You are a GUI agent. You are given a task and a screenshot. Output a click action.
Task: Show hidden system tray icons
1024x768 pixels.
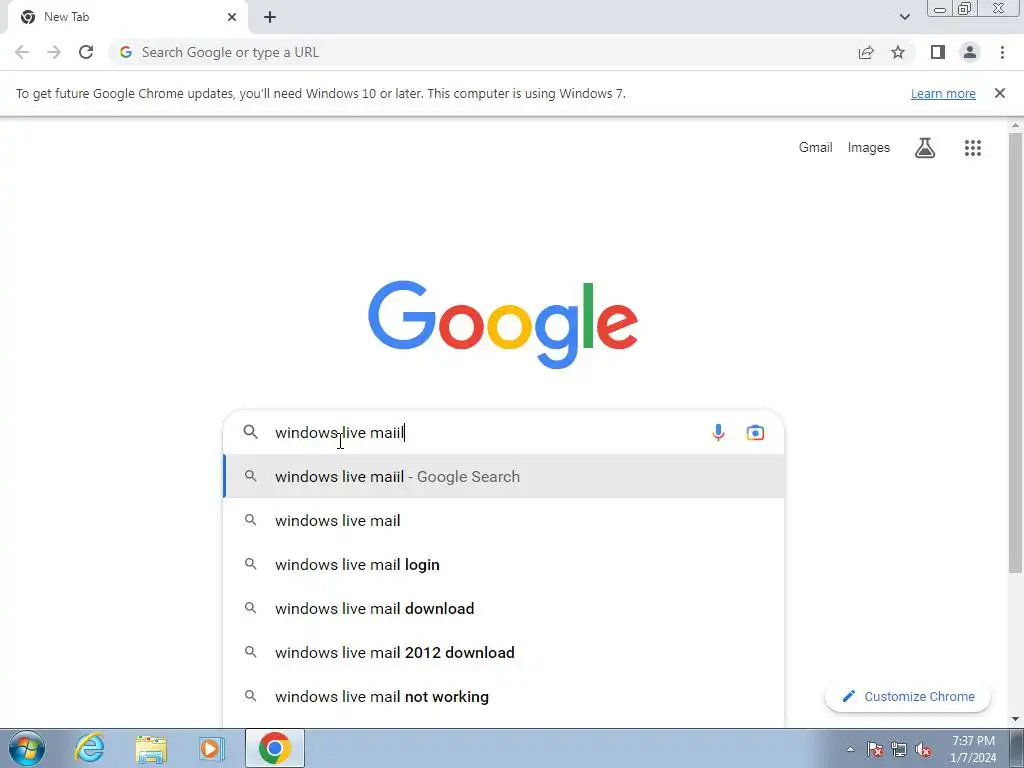coord(850,749)
